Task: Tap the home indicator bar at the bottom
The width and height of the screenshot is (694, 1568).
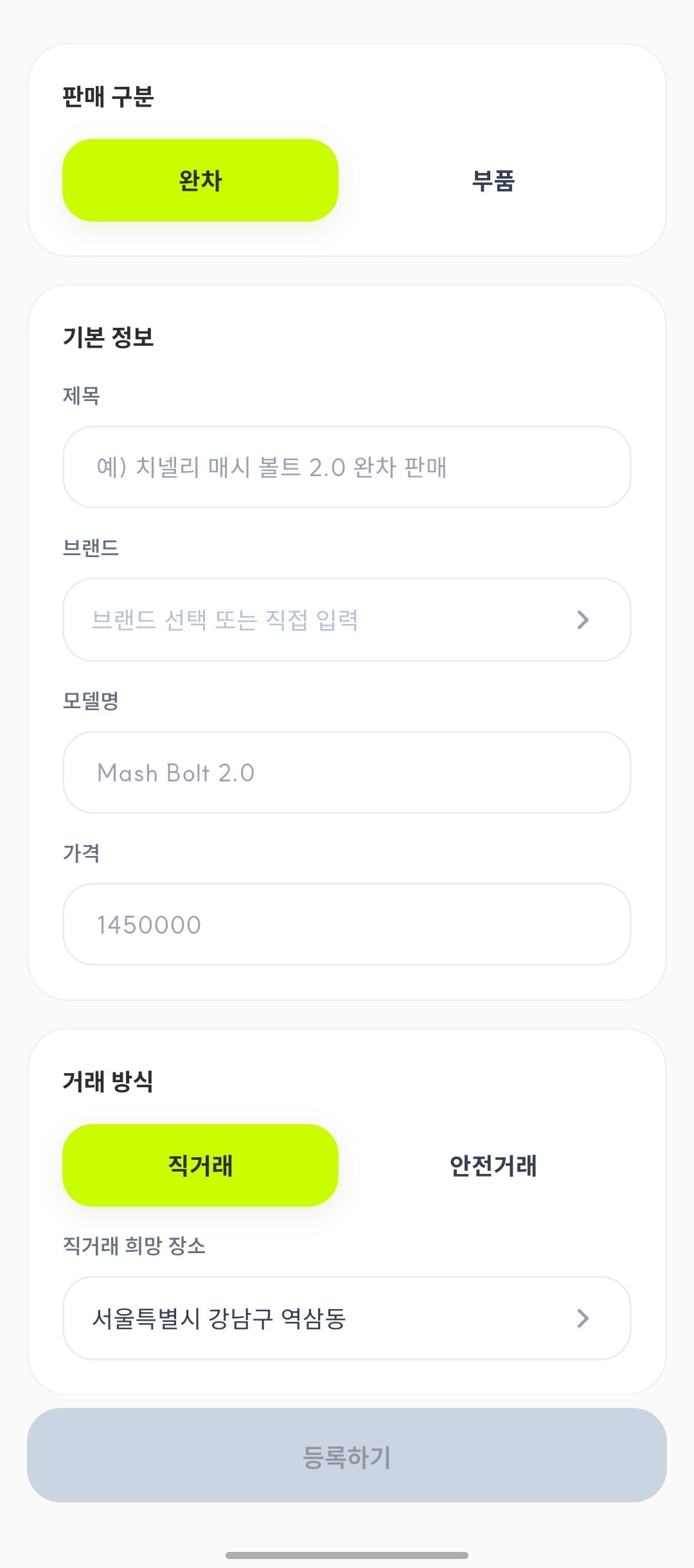Action: 346,1555
